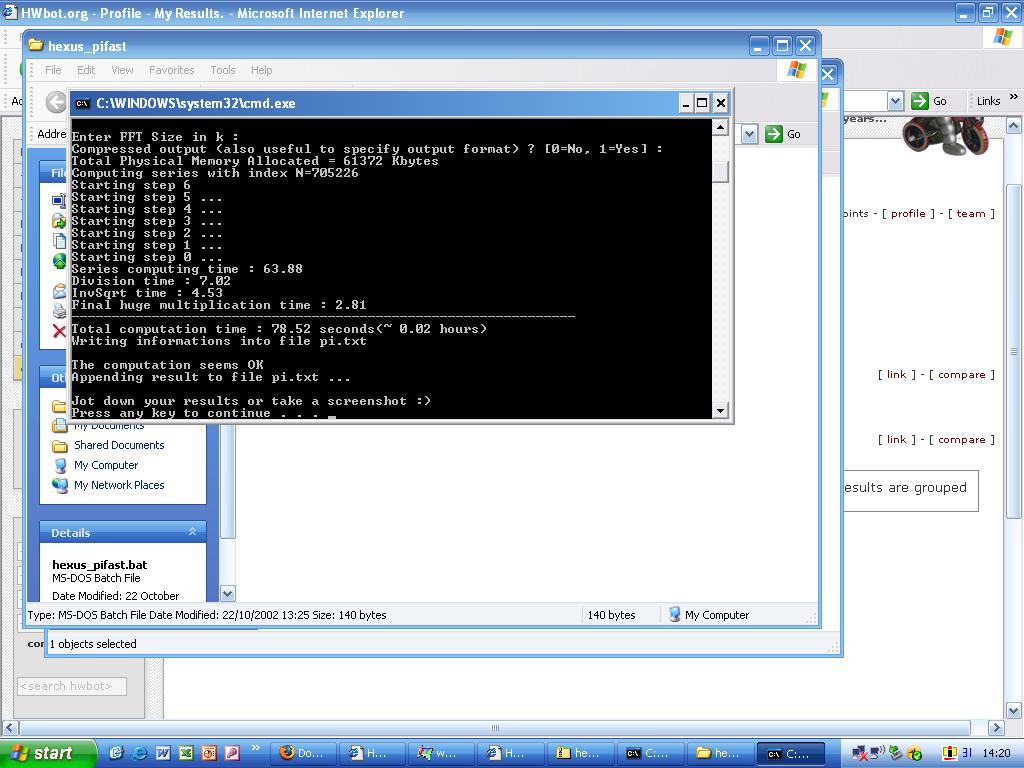1024x768 pixels.
Task: Click the lower [ link ] on HWbot page
Action: [x=896, y=440]
